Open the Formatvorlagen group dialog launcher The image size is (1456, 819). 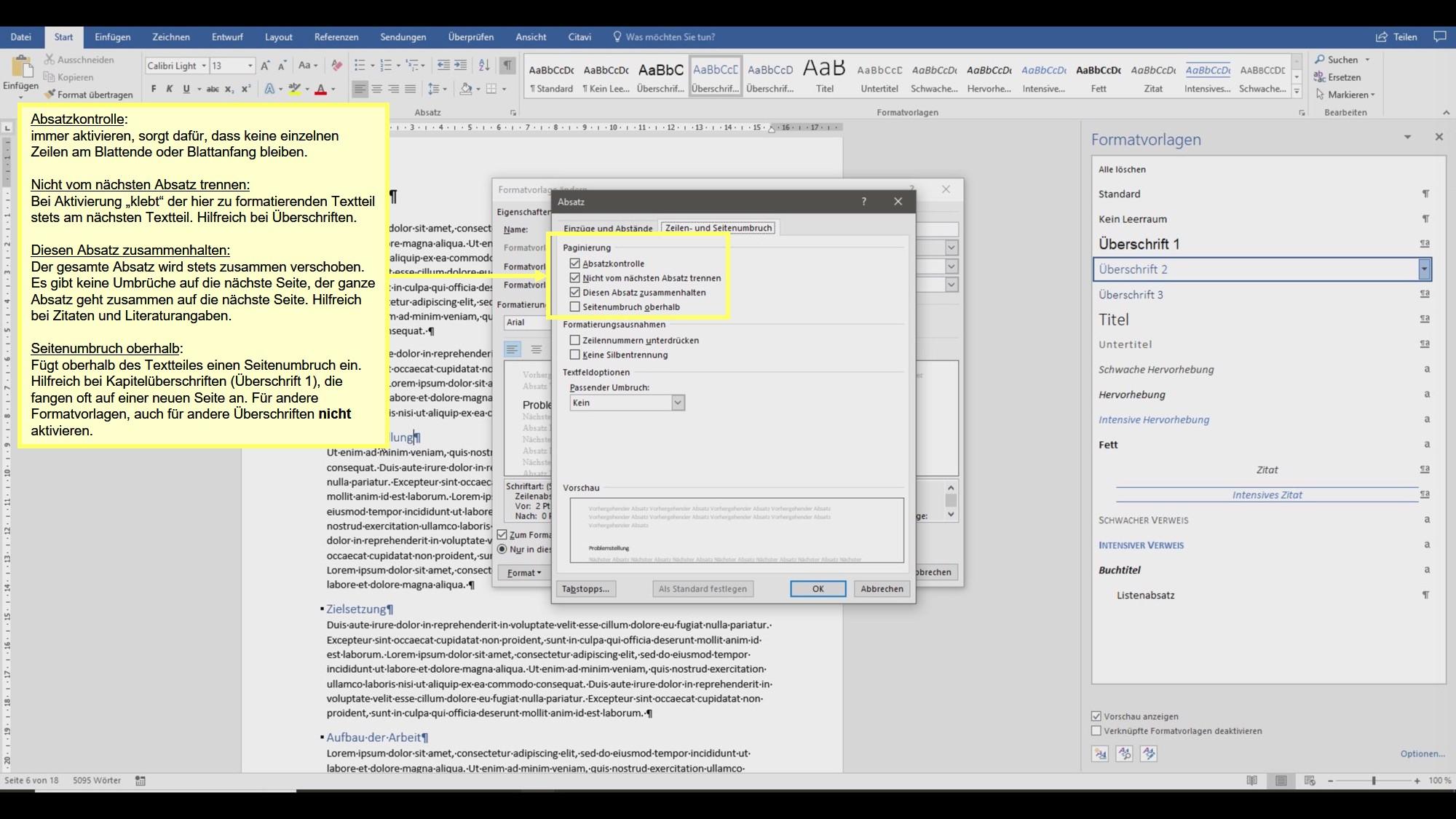(x=1302, y=113)
